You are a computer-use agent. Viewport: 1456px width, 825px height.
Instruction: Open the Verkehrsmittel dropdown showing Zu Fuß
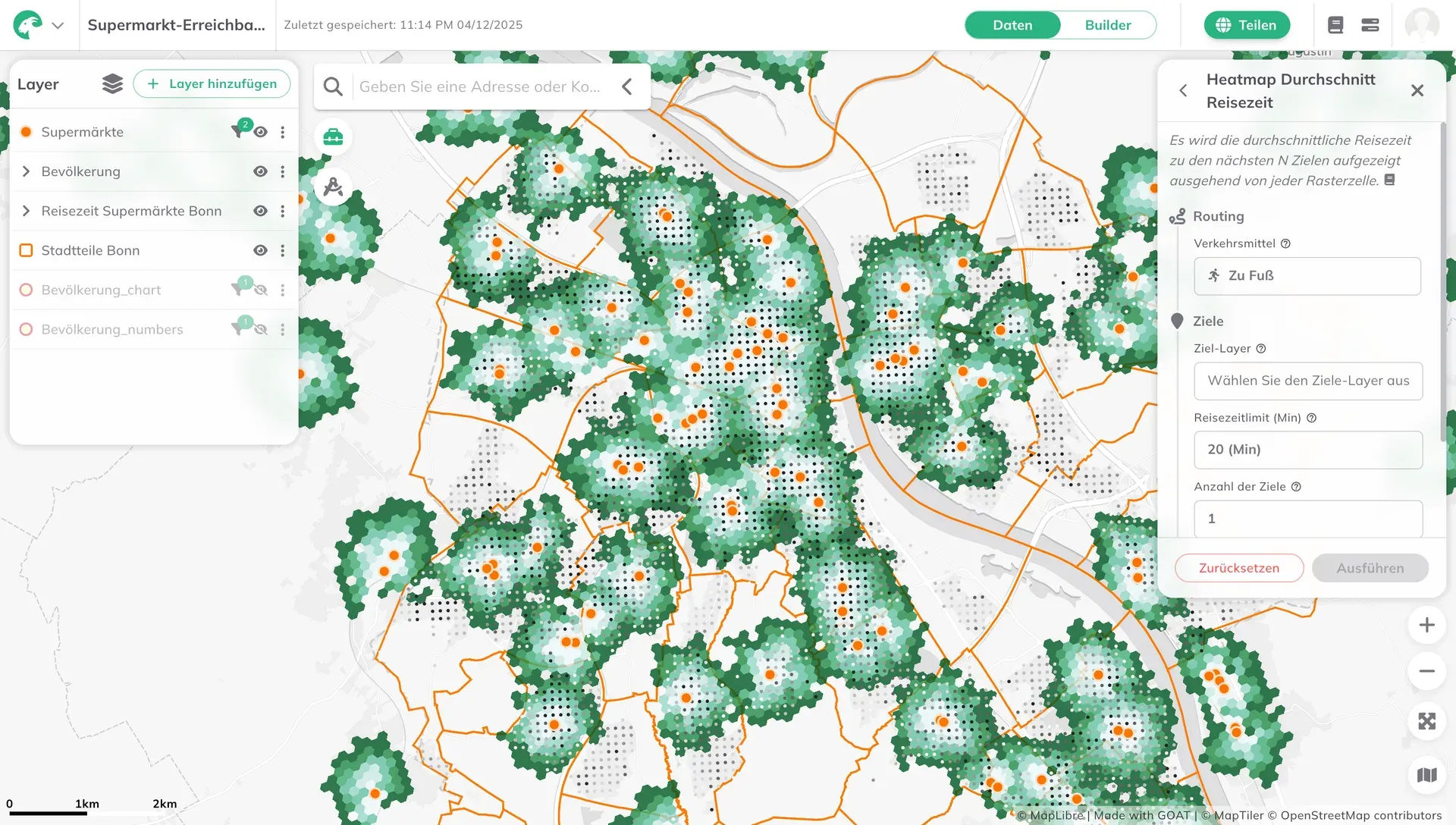pyautogui.click(x=1307, y=276)
